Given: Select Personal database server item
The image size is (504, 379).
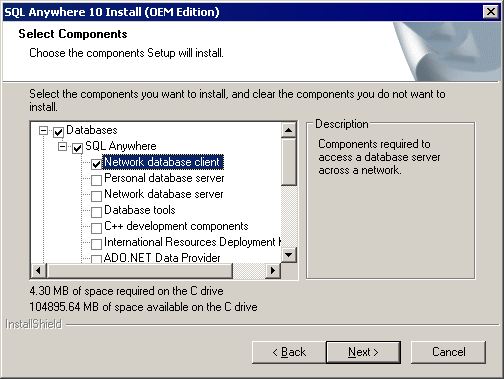Looking at the screenshot, I should click(164, 178).
